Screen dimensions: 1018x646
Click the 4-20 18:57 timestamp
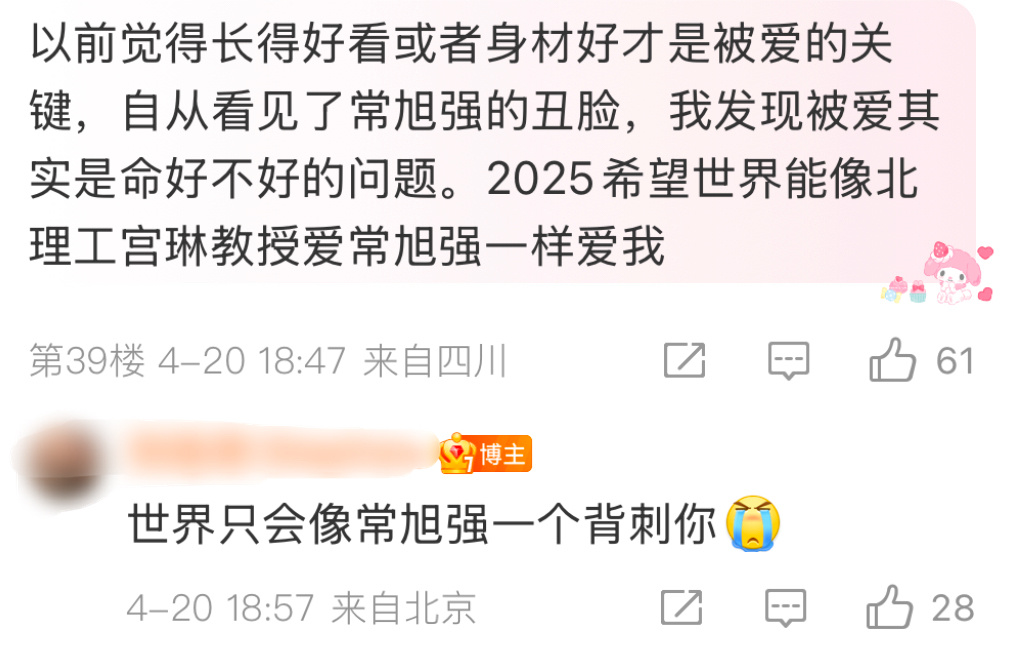(x=220, y=608)
